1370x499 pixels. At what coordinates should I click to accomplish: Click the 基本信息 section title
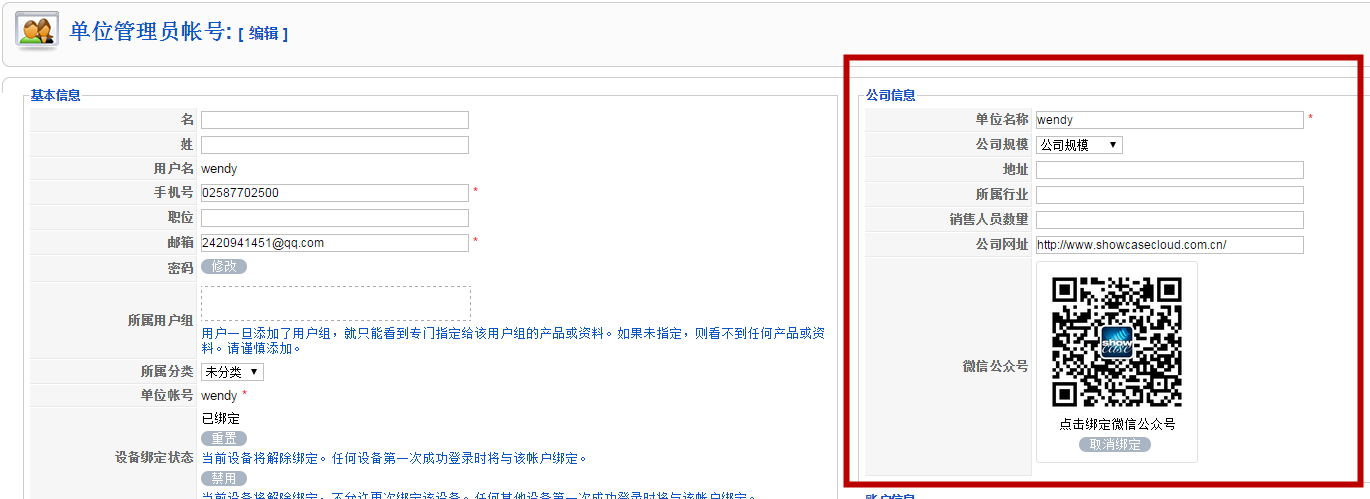(x=55, y=96)
